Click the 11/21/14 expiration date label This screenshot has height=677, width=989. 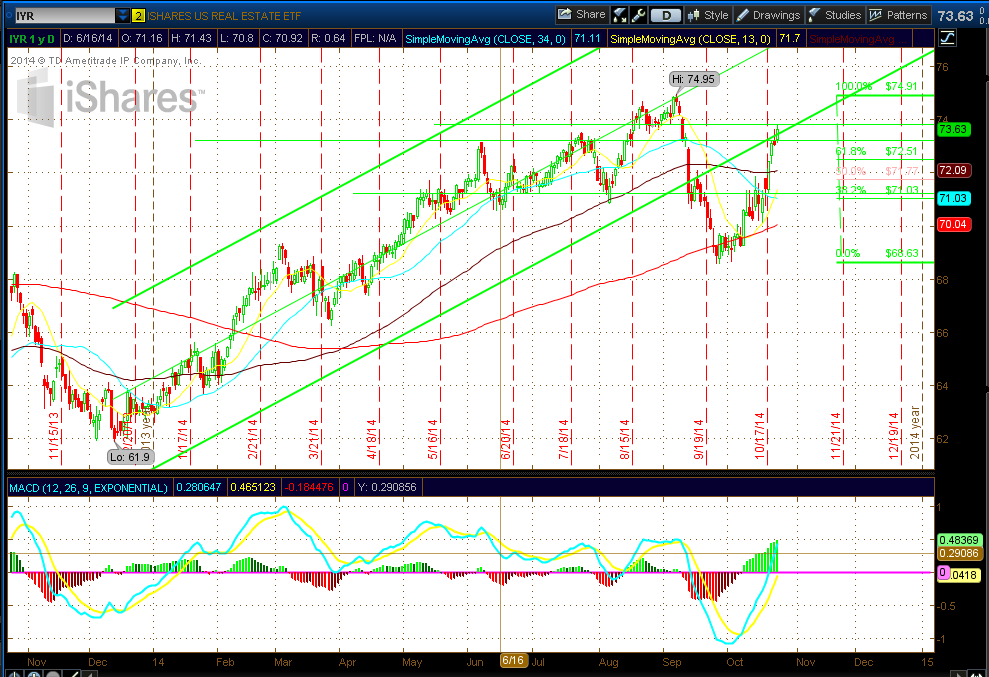click(836, 436)
